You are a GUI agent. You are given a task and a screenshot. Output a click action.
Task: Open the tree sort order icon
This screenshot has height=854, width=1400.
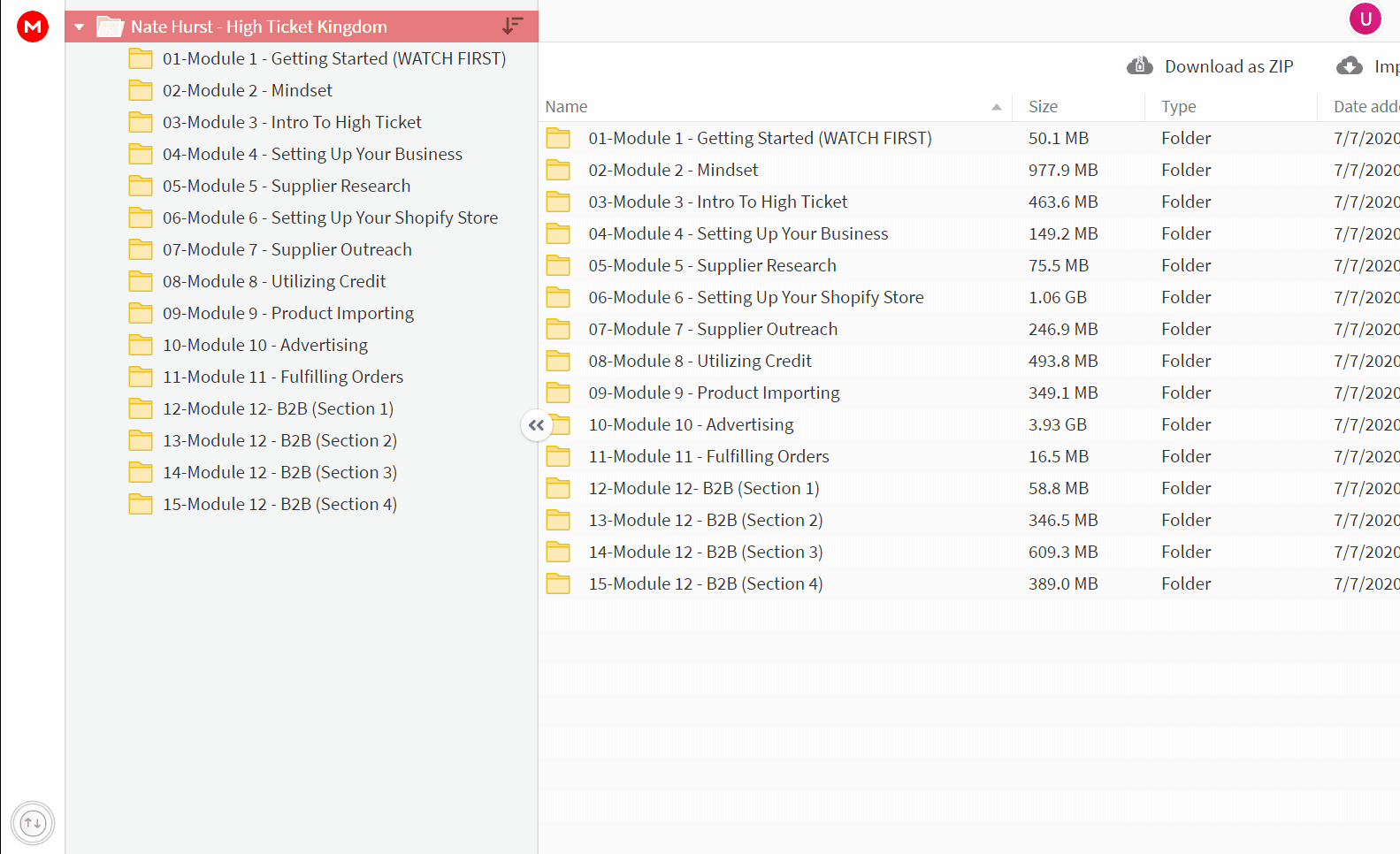coord(513,26)
